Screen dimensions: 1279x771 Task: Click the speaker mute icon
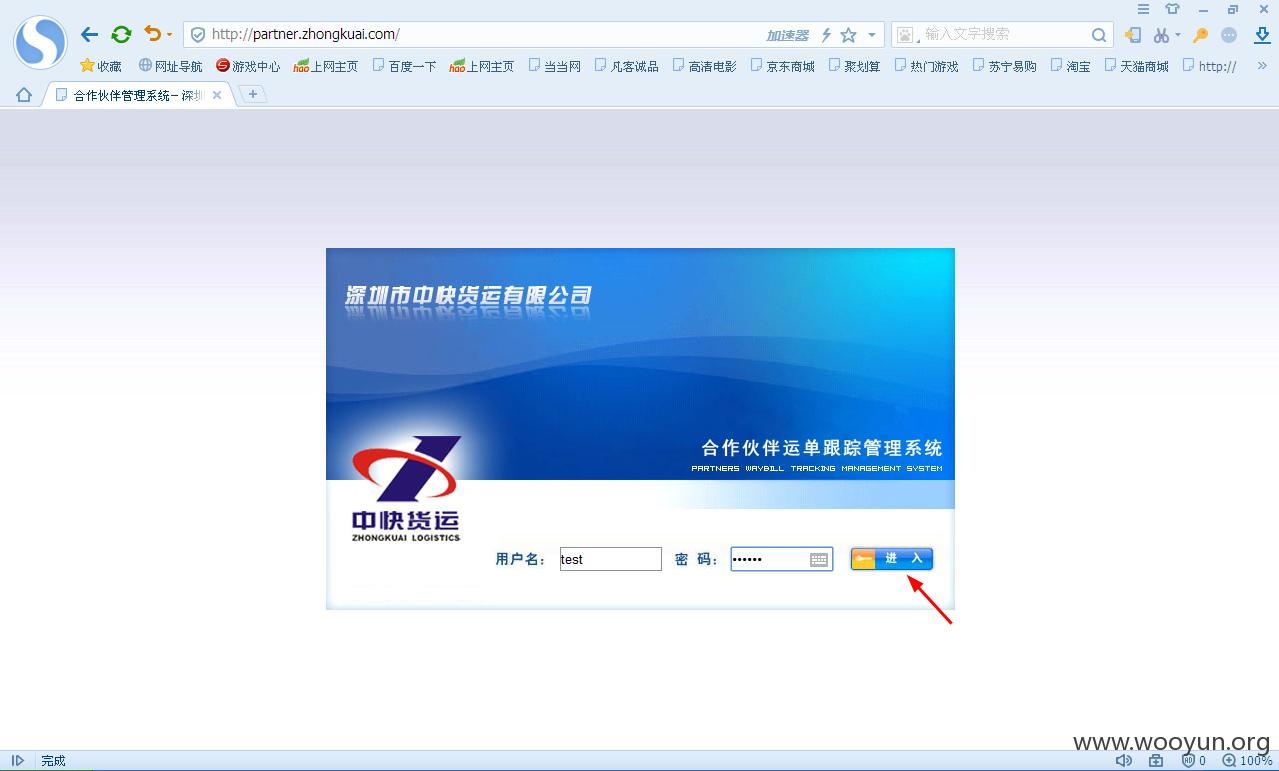1124,761
